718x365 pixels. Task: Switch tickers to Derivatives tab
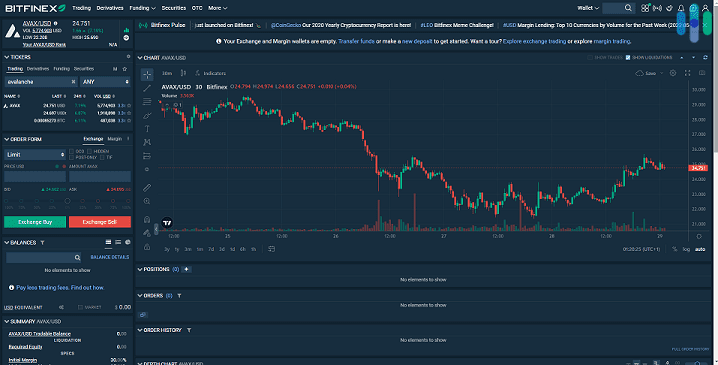click(x=38, y=69)
